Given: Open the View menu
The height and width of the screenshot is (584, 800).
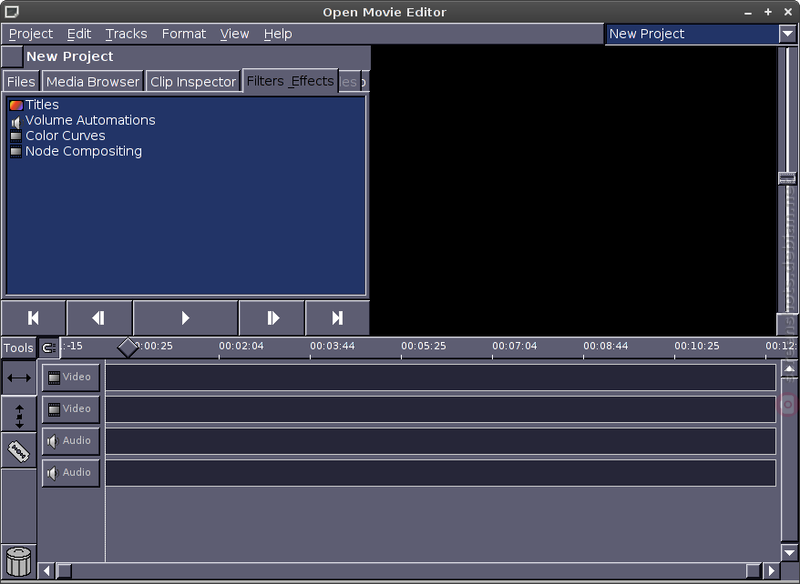Looking at the screenshot, I should point(235,34).
